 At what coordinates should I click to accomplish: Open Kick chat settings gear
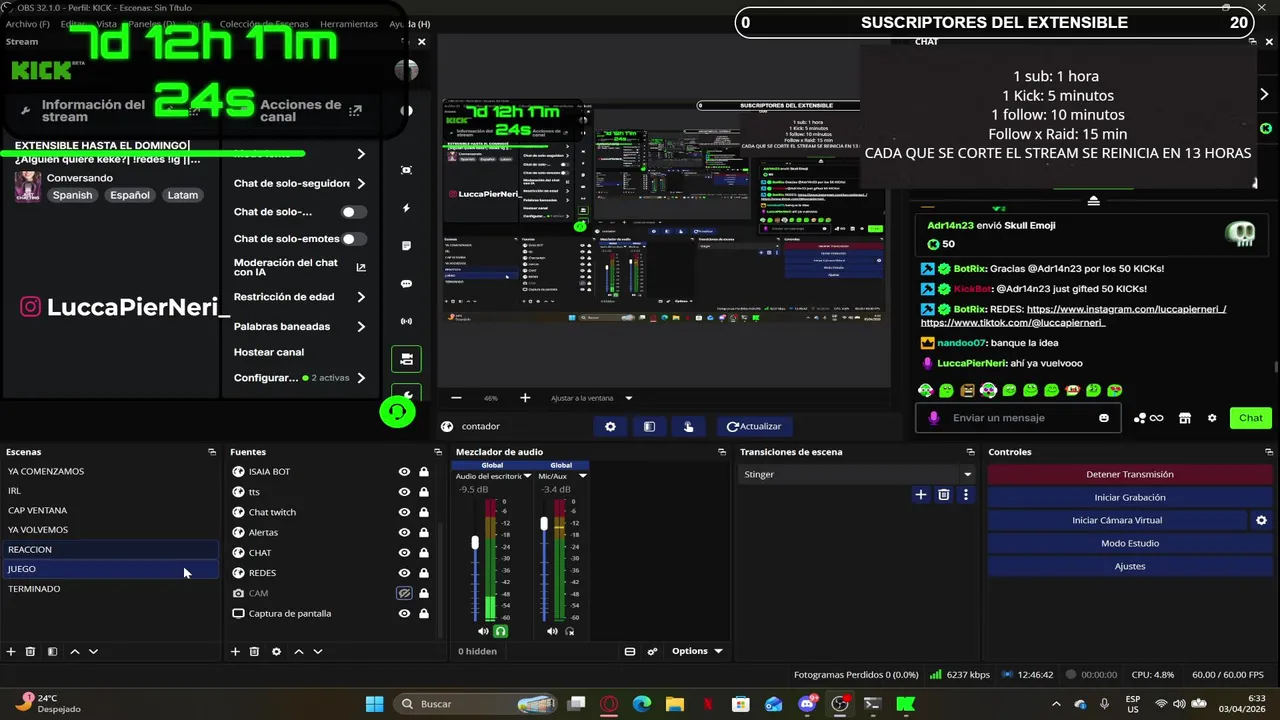click(x=1212, y=418)
